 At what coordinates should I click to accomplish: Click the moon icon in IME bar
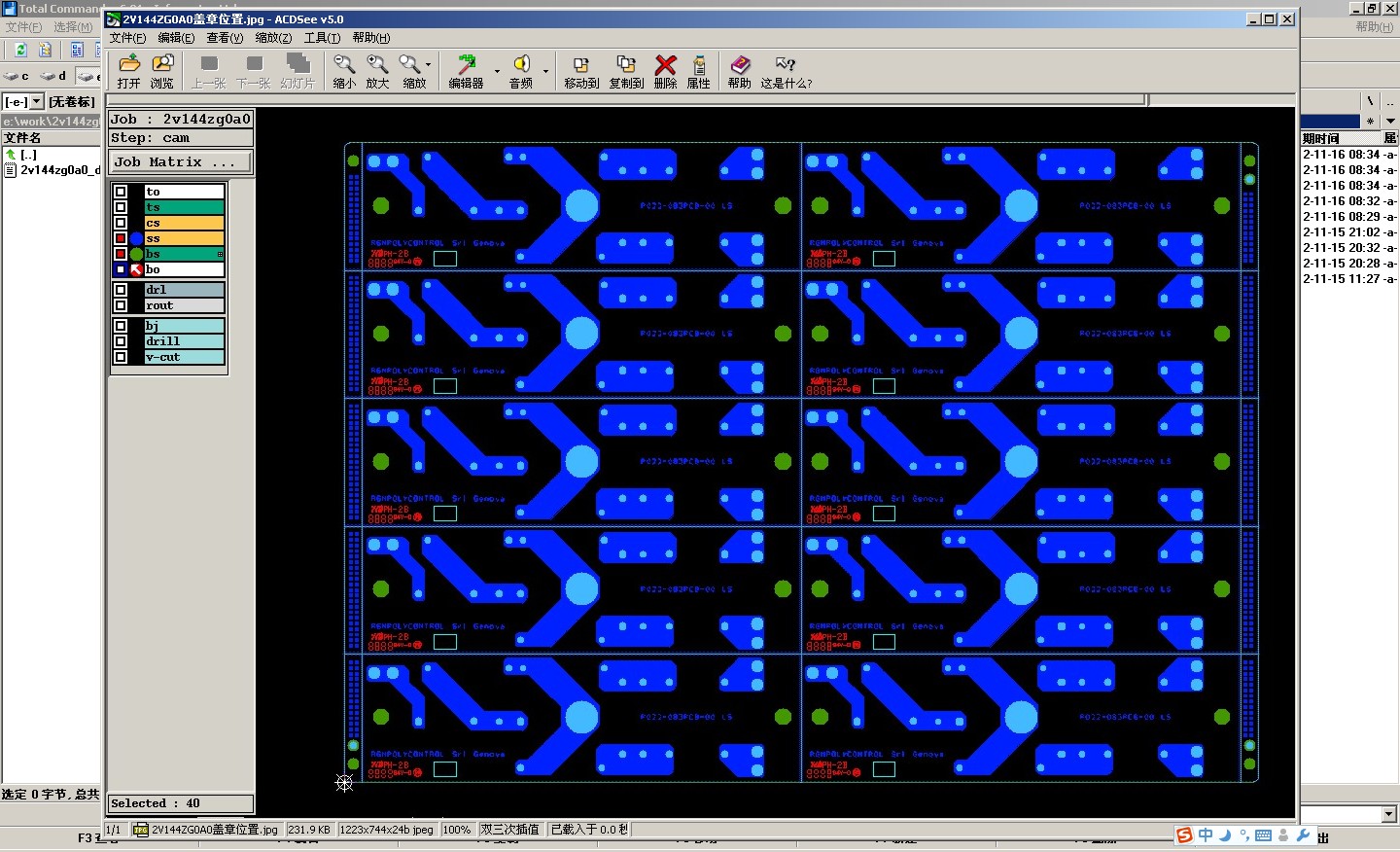tap(1225, 835)
